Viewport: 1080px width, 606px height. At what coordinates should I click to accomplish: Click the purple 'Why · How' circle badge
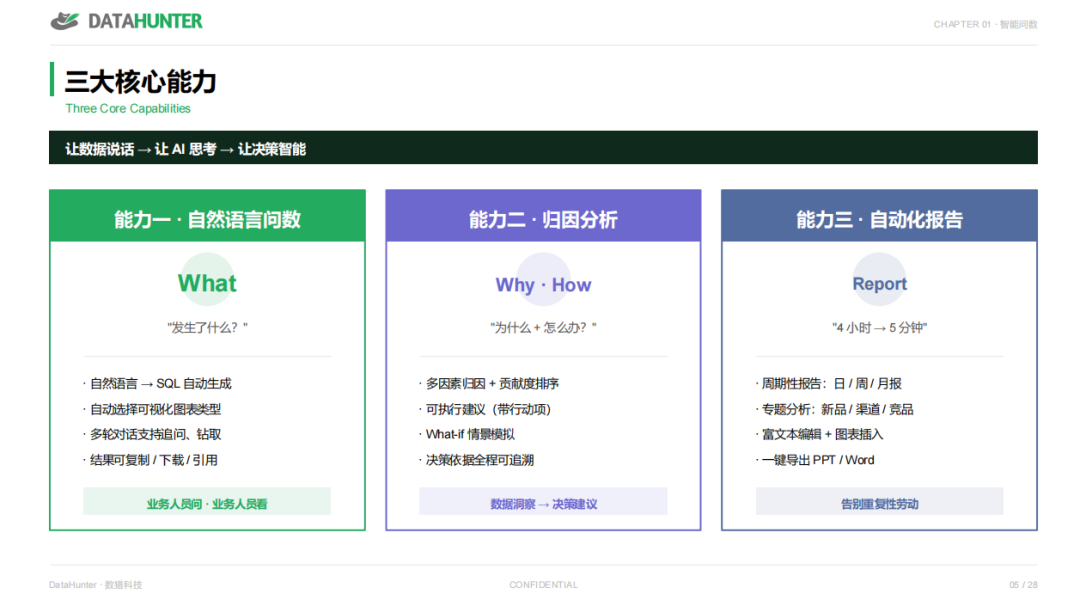point(543,280)
